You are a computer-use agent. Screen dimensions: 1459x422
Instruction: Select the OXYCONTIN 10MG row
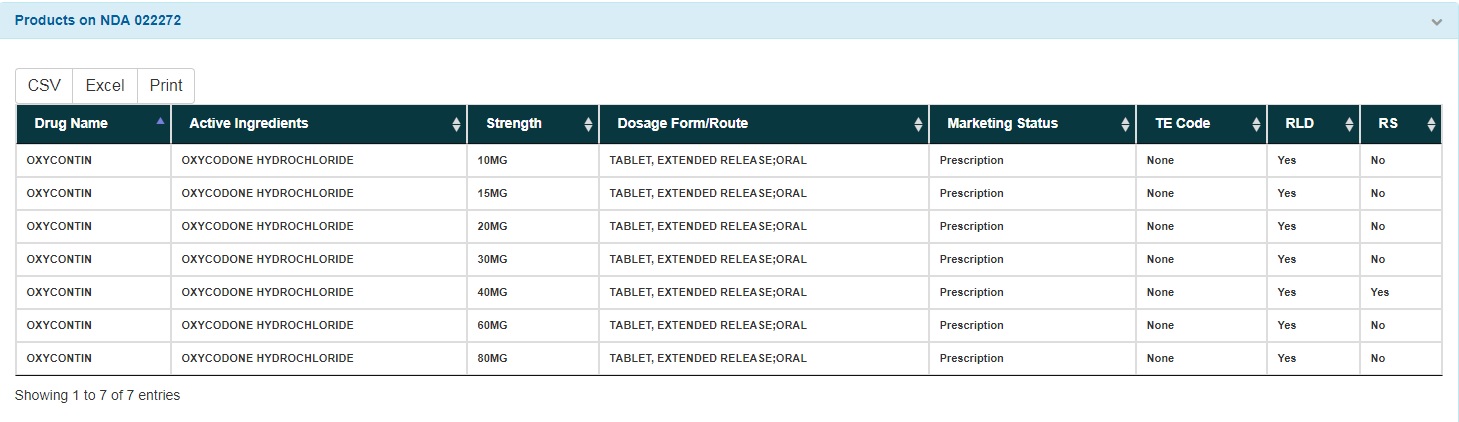59,160
